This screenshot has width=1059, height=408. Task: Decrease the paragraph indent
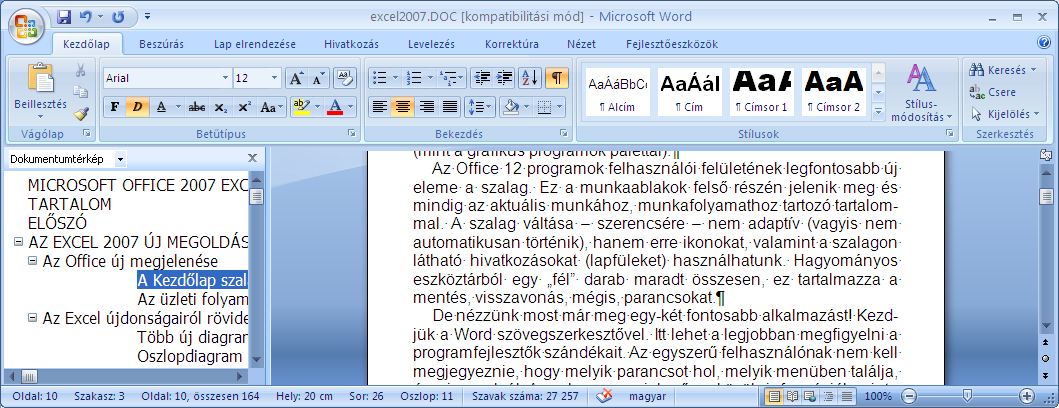(x=482, y=78)
